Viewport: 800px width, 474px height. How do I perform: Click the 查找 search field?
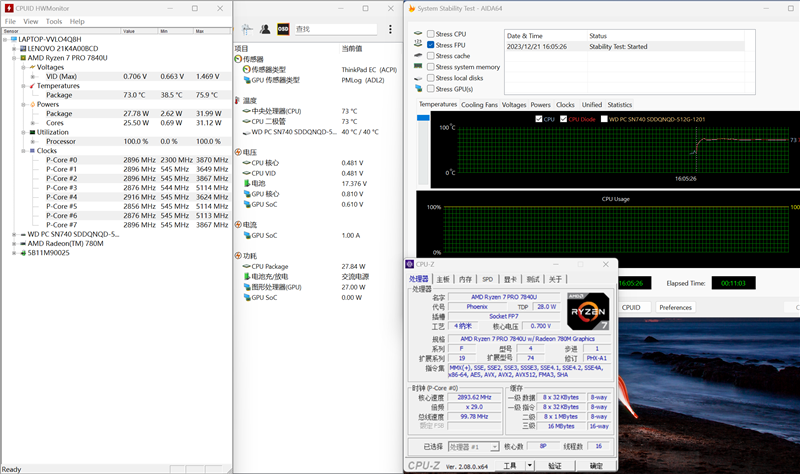tap(335, 29)
